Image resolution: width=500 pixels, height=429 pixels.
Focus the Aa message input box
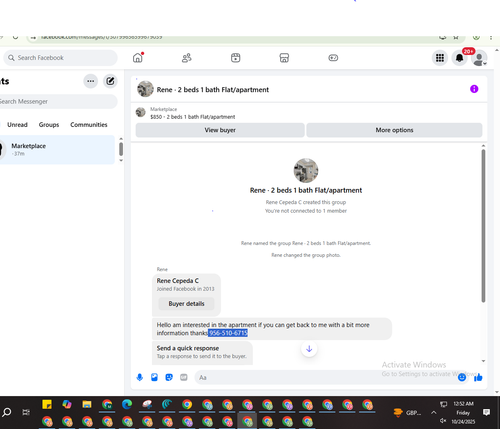(327, 377)
